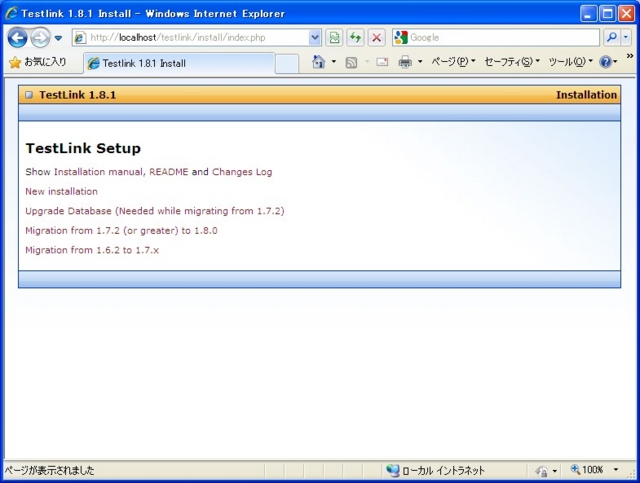Click the printer icon

pyautogui.click(x=405, y=62)
